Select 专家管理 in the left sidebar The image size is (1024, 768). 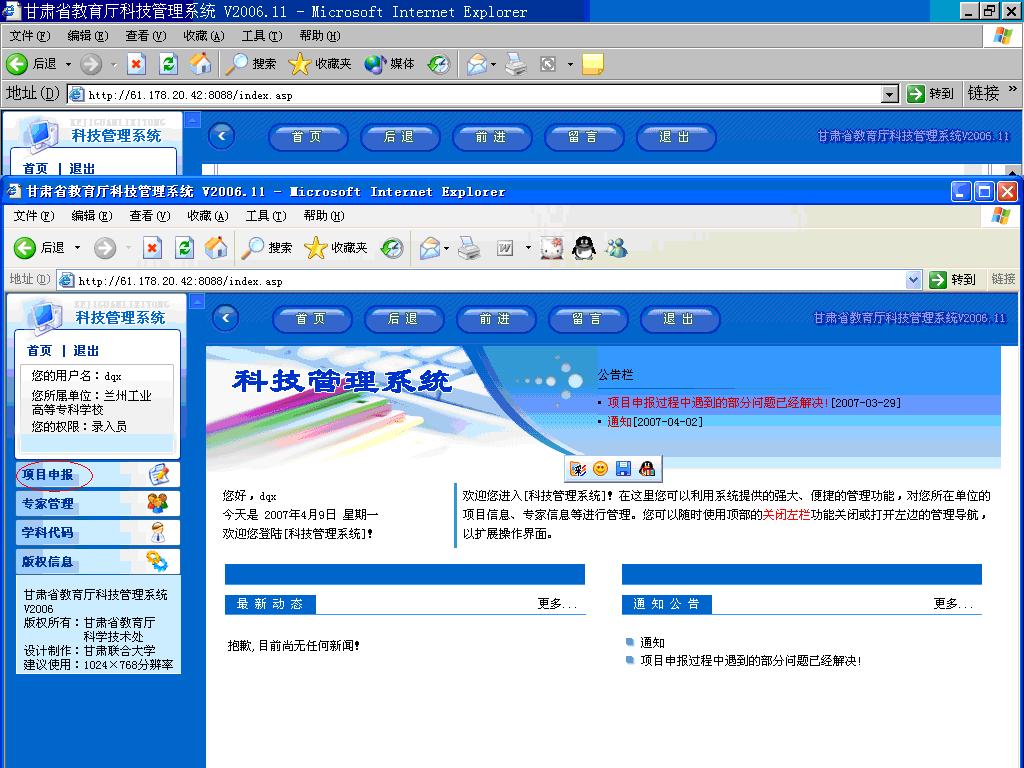(x=48, y=504)
